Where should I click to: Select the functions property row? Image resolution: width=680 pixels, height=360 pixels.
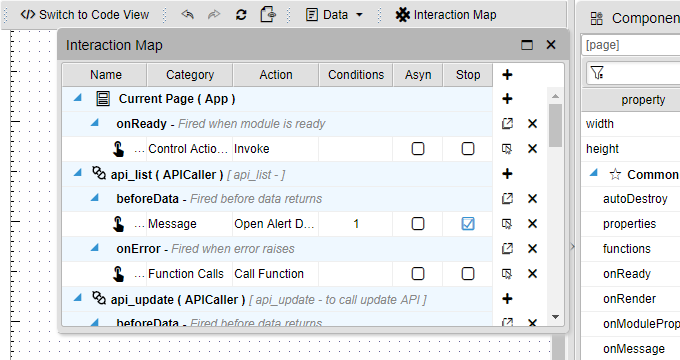(x=631, y=249)
